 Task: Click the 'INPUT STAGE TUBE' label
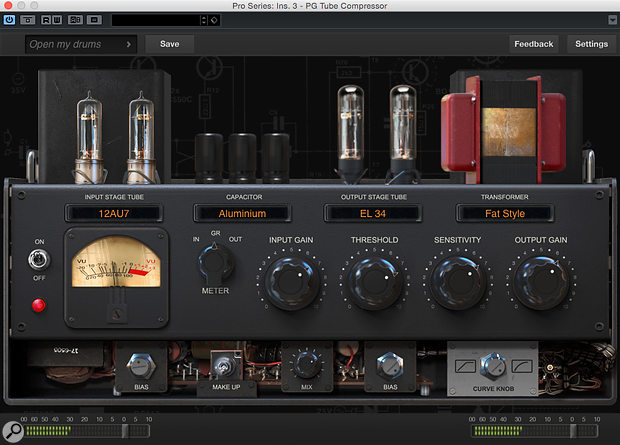114,197
